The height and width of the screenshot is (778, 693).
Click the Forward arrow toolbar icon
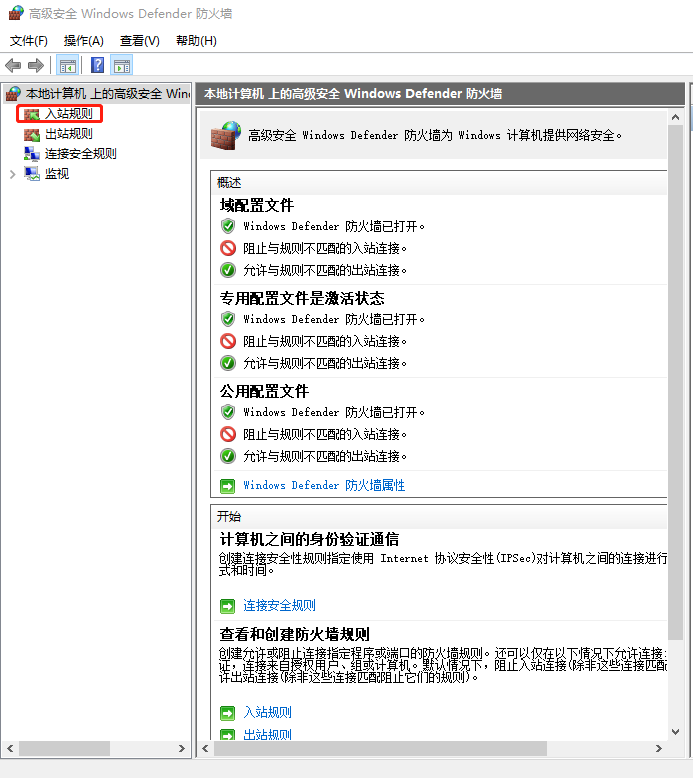point(36,65)
